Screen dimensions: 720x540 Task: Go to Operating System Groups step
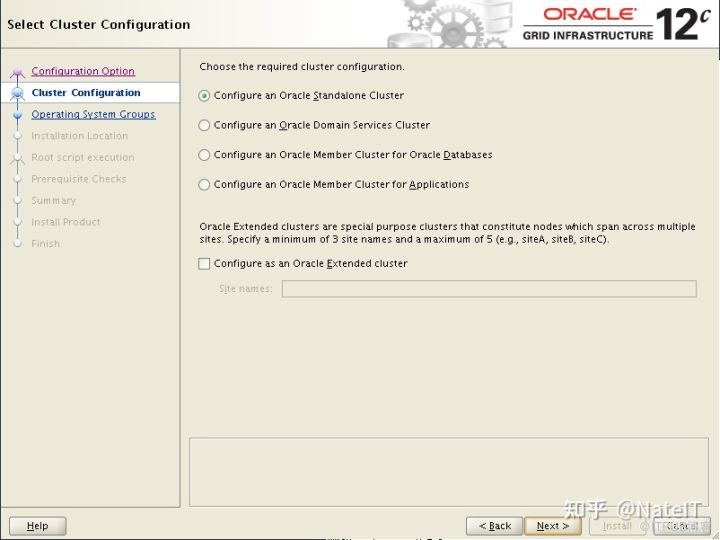point(93,114)
